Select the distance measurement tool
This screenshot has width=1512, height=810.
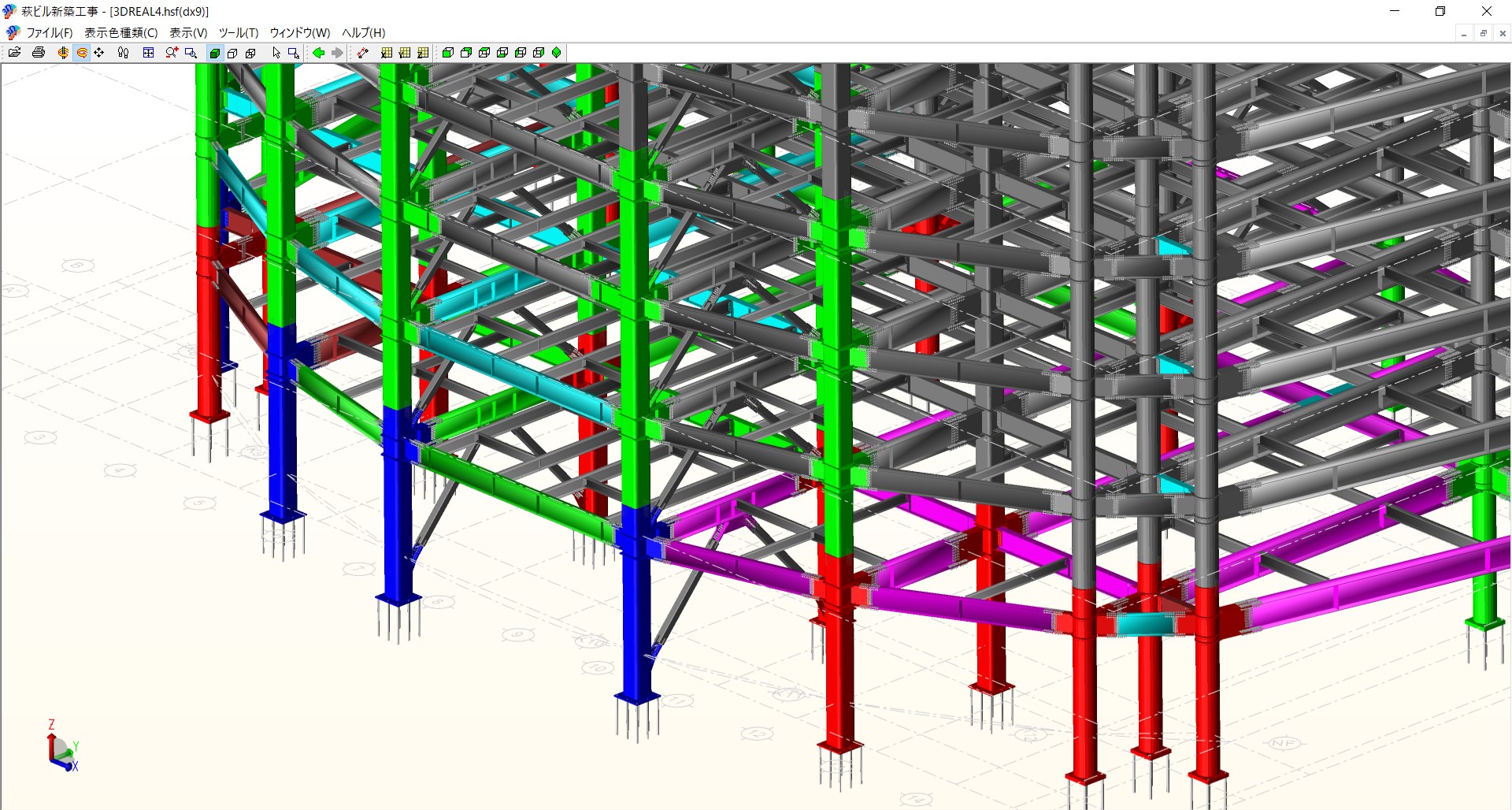[x=362, y=53]
